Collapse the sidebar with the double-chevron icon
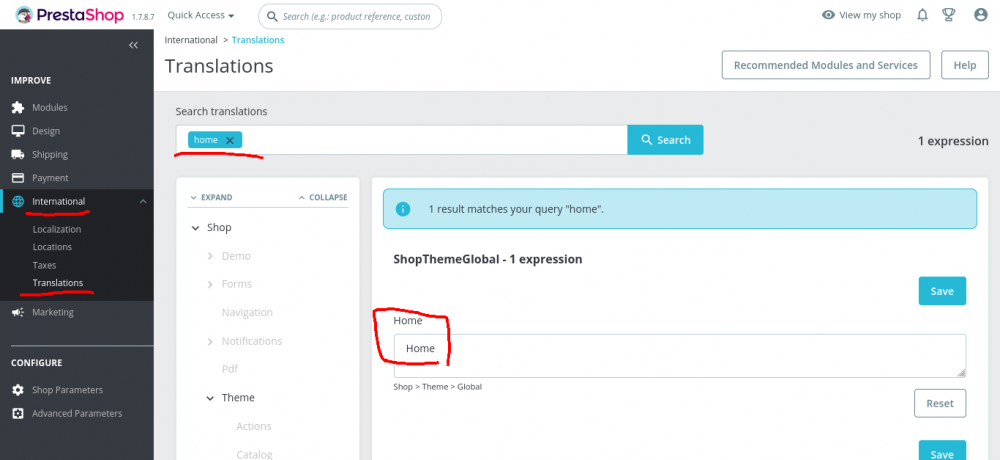 click(x=133, y=45)
